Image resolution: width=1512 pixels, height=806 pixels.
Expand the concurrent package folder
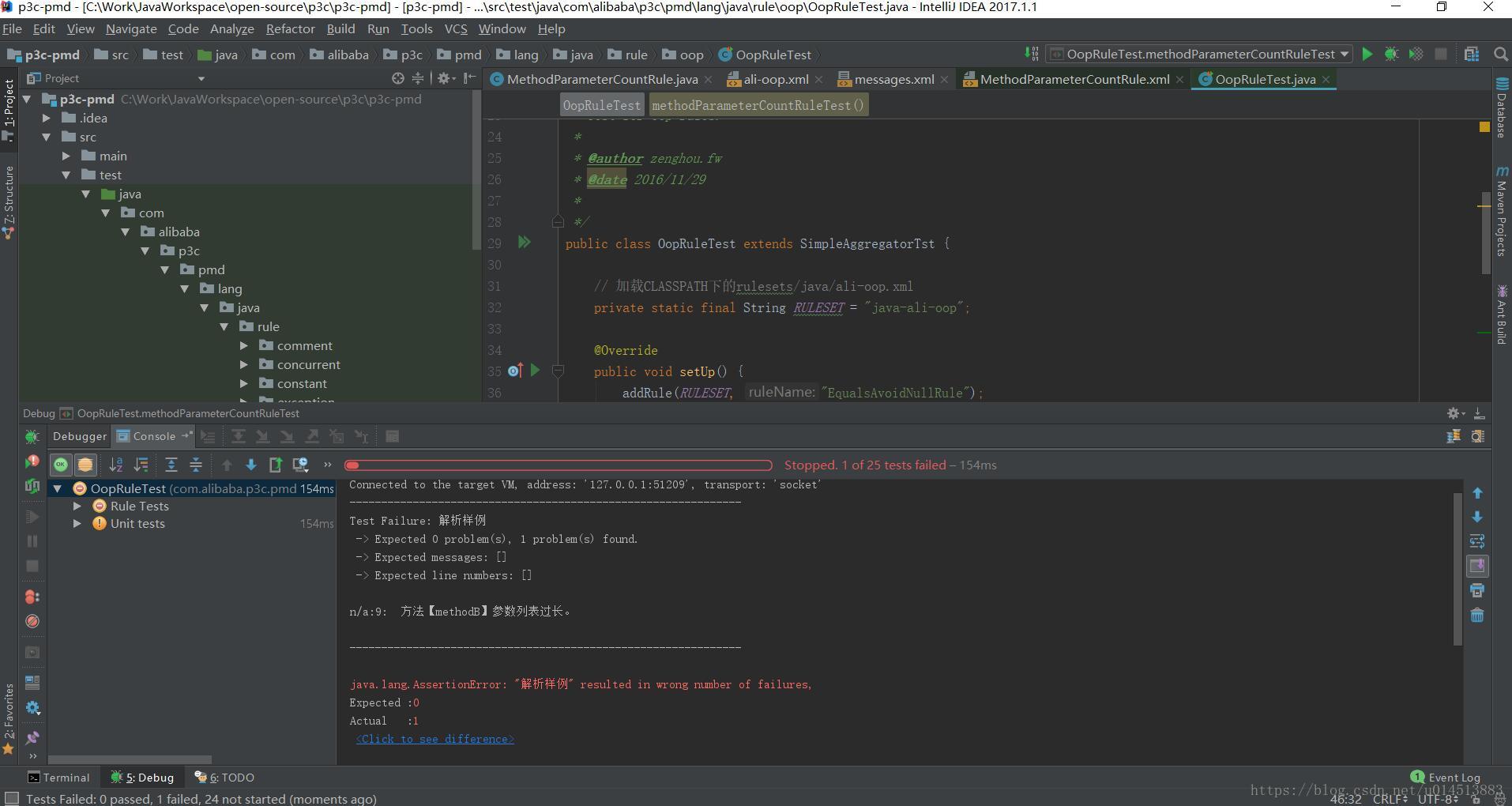pos(244,364)
